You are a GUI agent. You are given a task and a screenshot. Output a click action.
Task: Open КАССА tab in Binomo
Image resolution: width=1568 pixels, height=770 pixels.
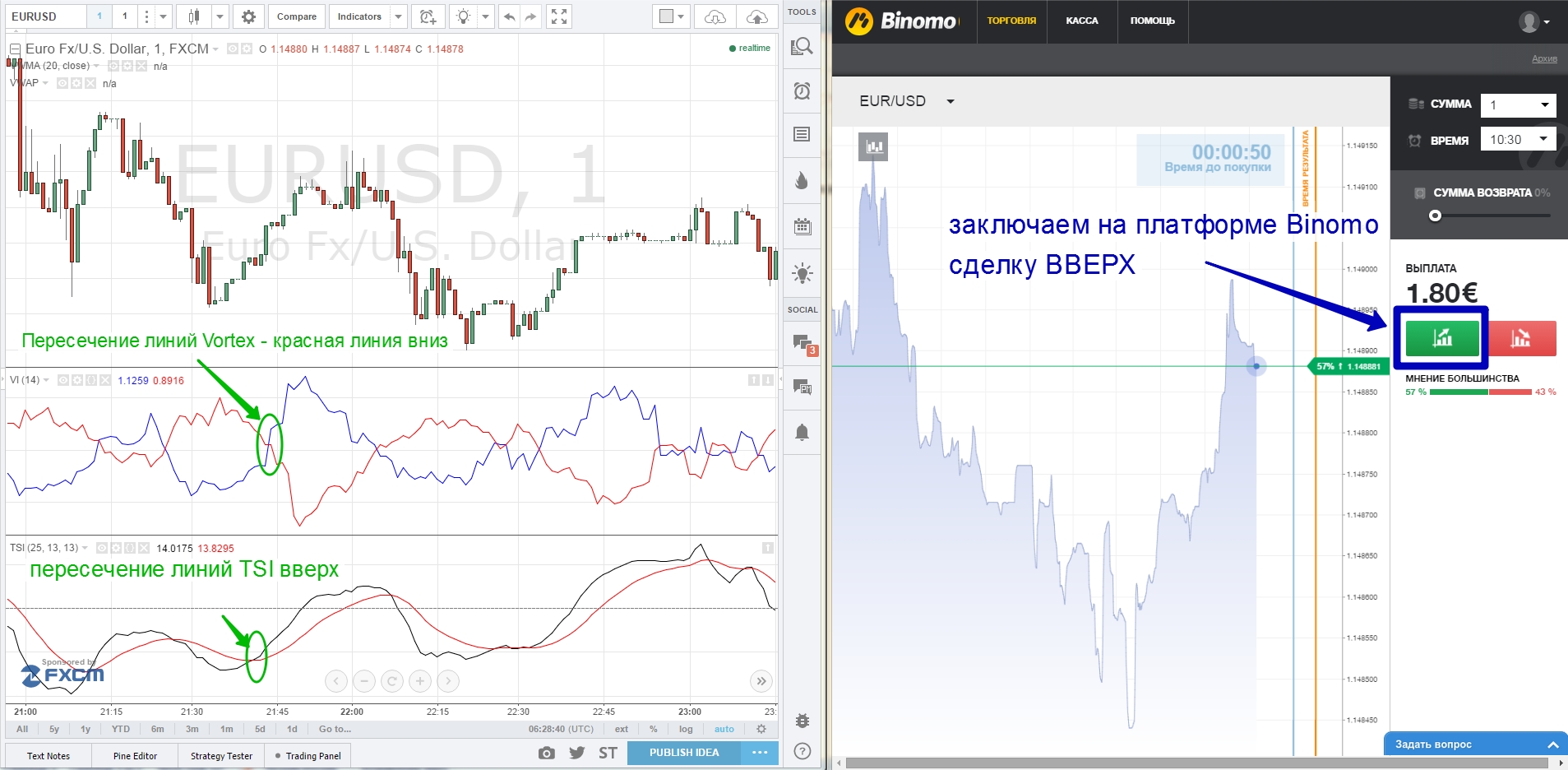point(1082,21)
